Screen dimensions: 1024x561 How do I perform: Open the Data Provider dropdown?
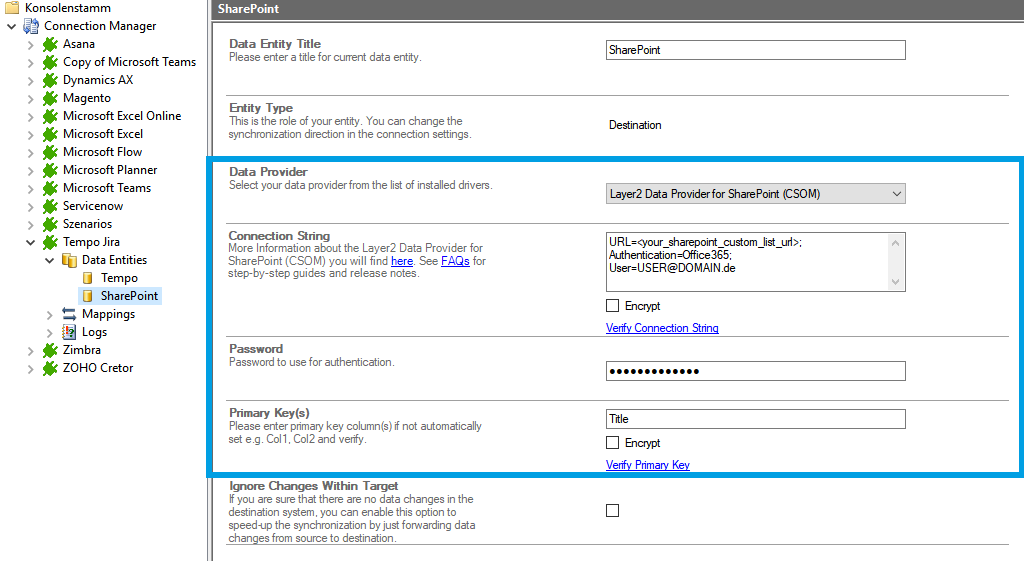point(755,194)
